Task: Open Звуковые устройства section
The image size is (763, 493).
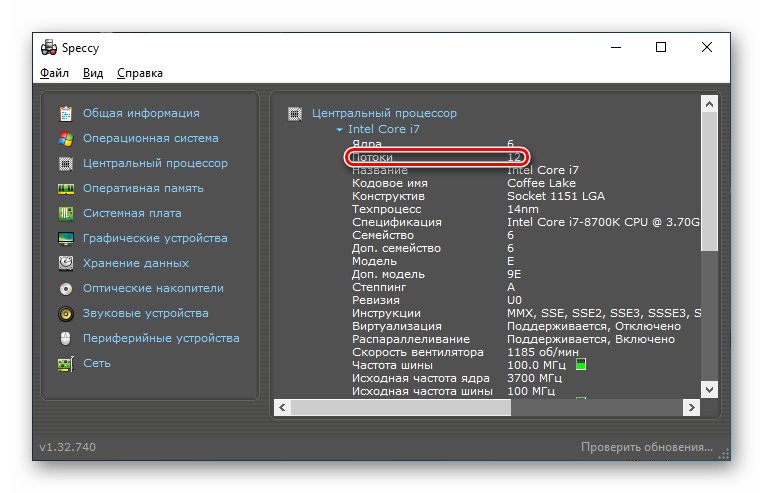Action: point(145,313)
